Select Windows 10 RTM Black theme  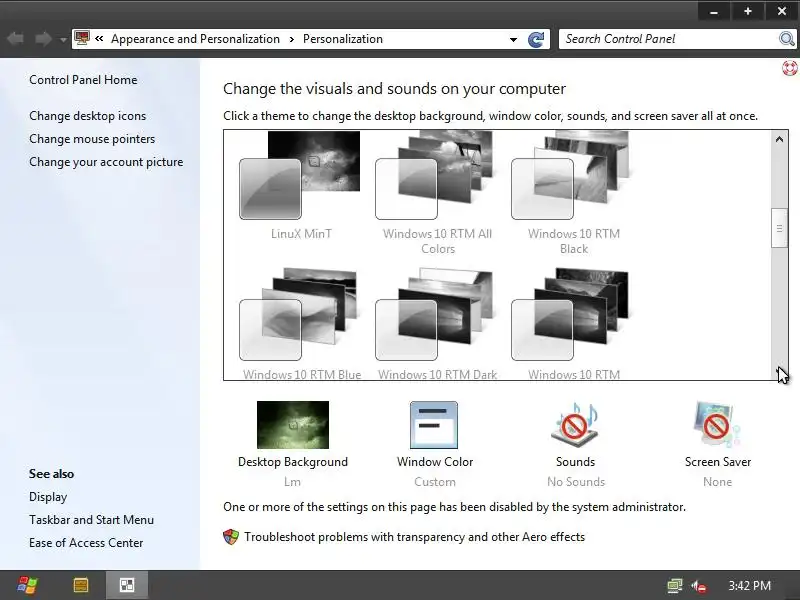(573, 193)
